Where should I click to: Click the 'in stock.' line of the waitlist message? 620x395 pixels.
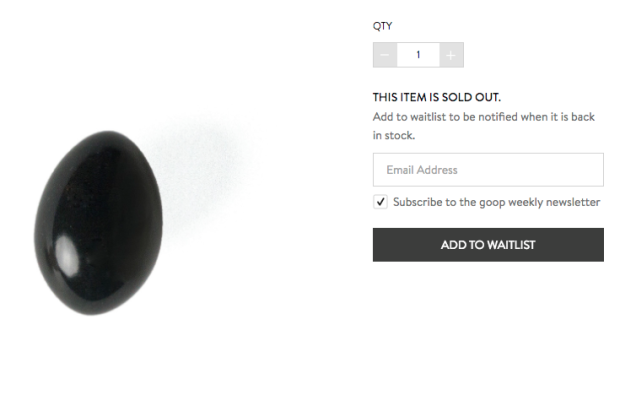click(394, 136)
